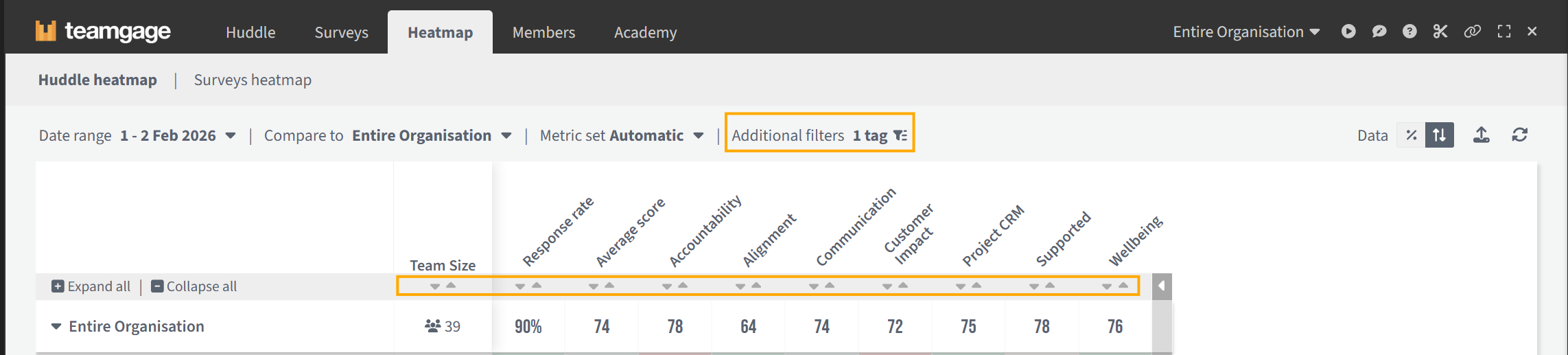Switch Data display to percentage mode
Image resolution: width=1568 pixels, height=355 pixels.
(x=1411, y=135)
